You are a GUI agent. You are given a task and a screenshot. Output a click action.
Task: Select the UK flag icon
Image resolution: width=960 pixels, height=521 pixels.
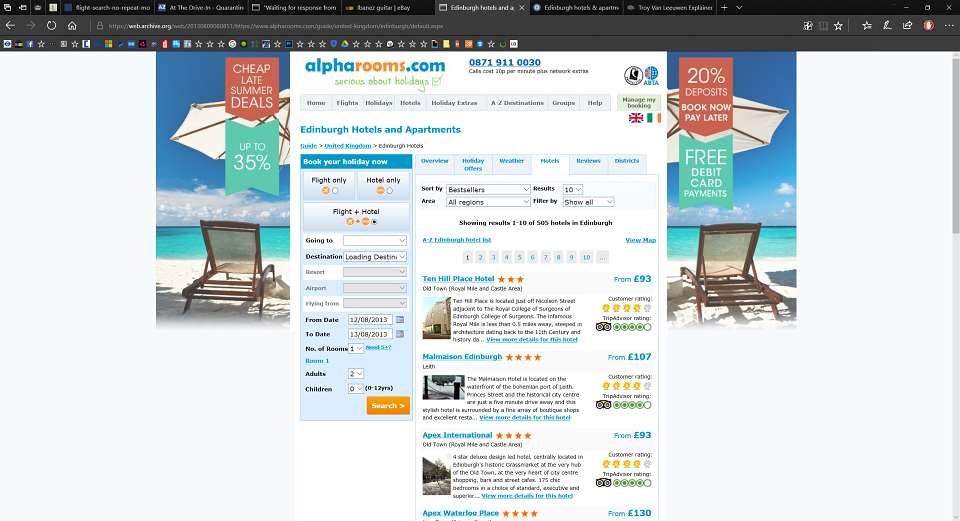tap(636, 118)
